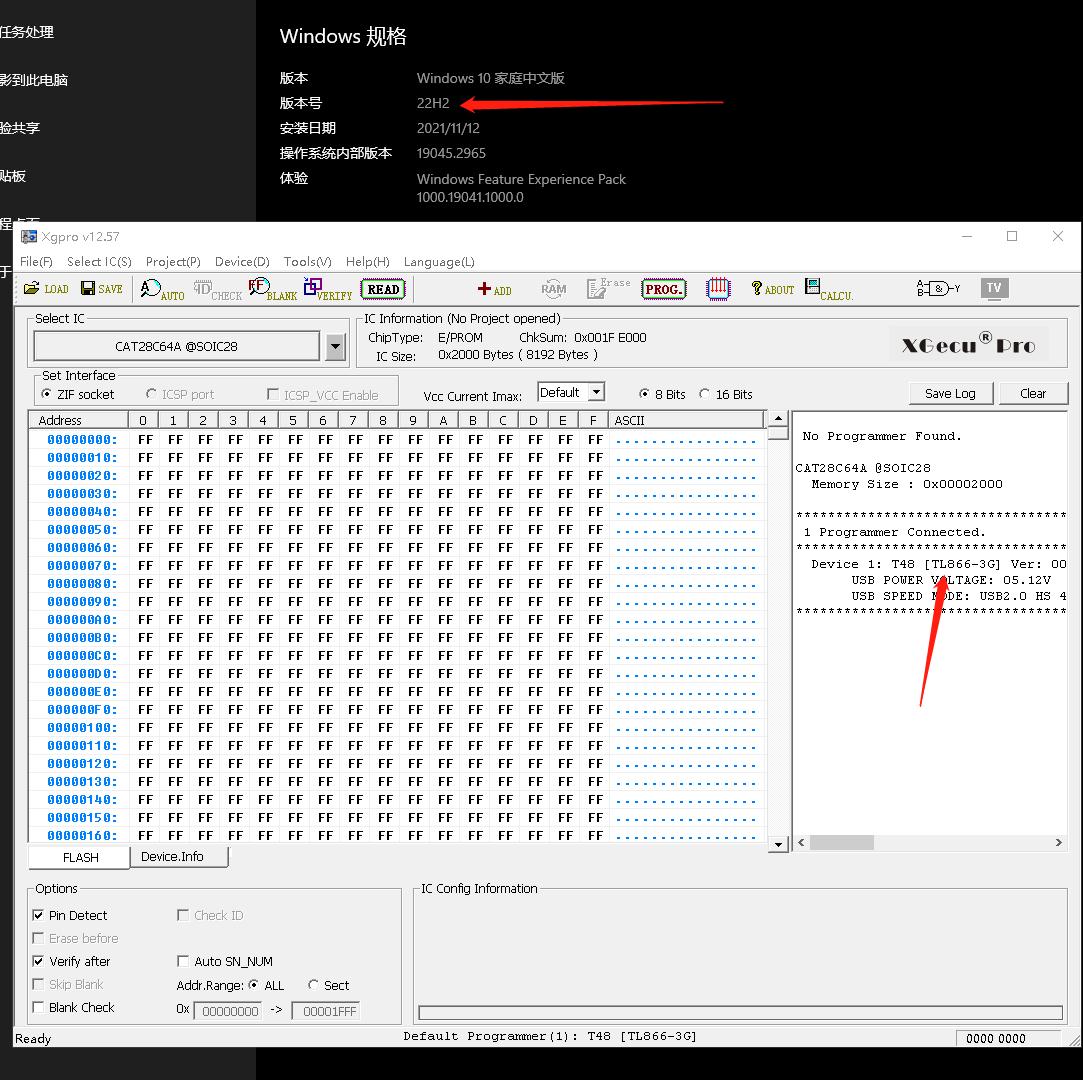
Task: Open the Vcc Current Imax dropdown
Action: [596, 392]
